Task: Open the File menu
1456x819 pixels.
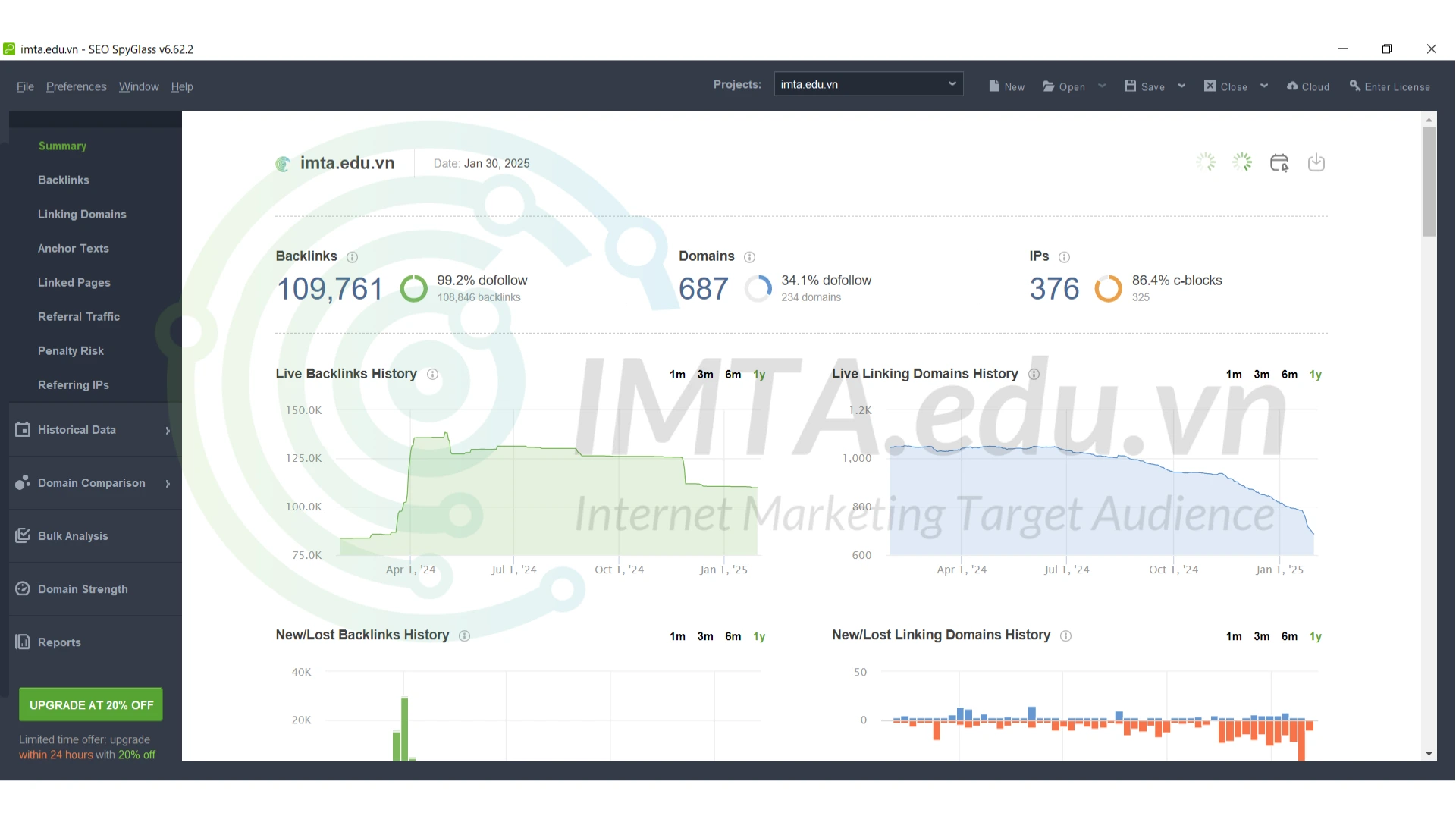Action: click(25, 86)
